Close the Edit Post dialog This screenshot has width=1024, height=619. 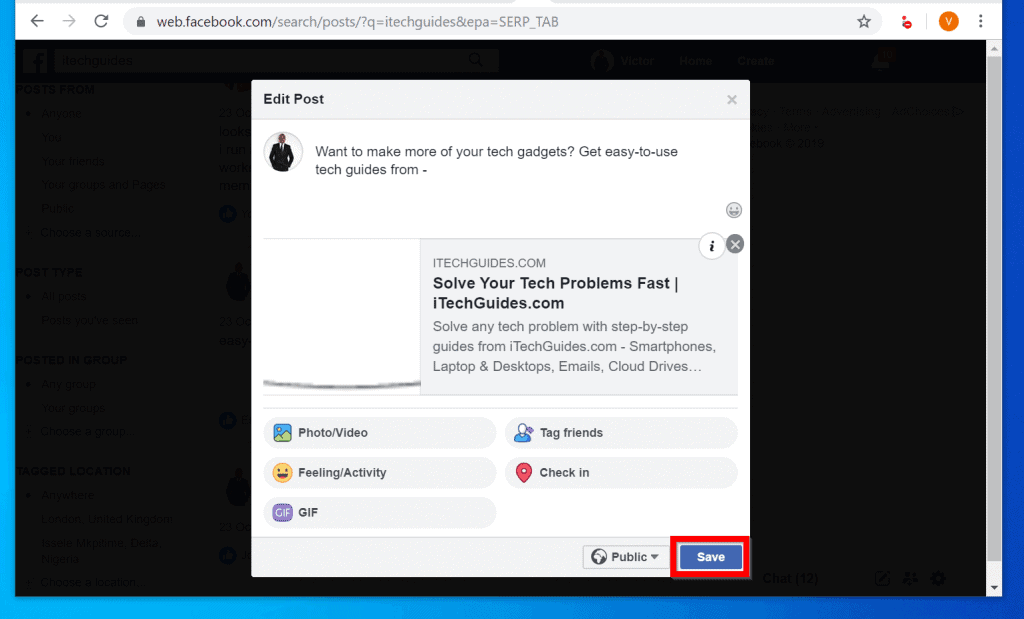point(731,99)
